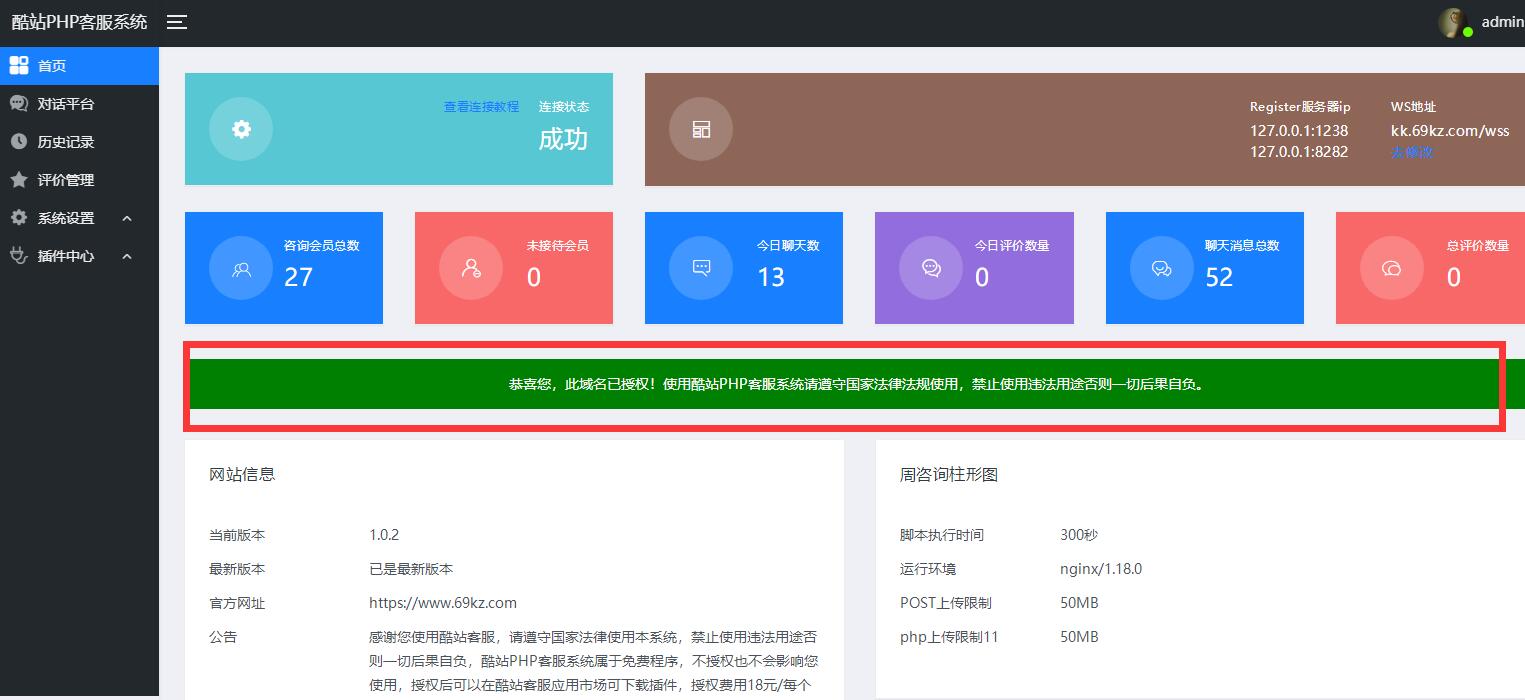Click the message icon on 聊天消息总数 card
Screen dimensions: 1525x700
[1161, 268]
